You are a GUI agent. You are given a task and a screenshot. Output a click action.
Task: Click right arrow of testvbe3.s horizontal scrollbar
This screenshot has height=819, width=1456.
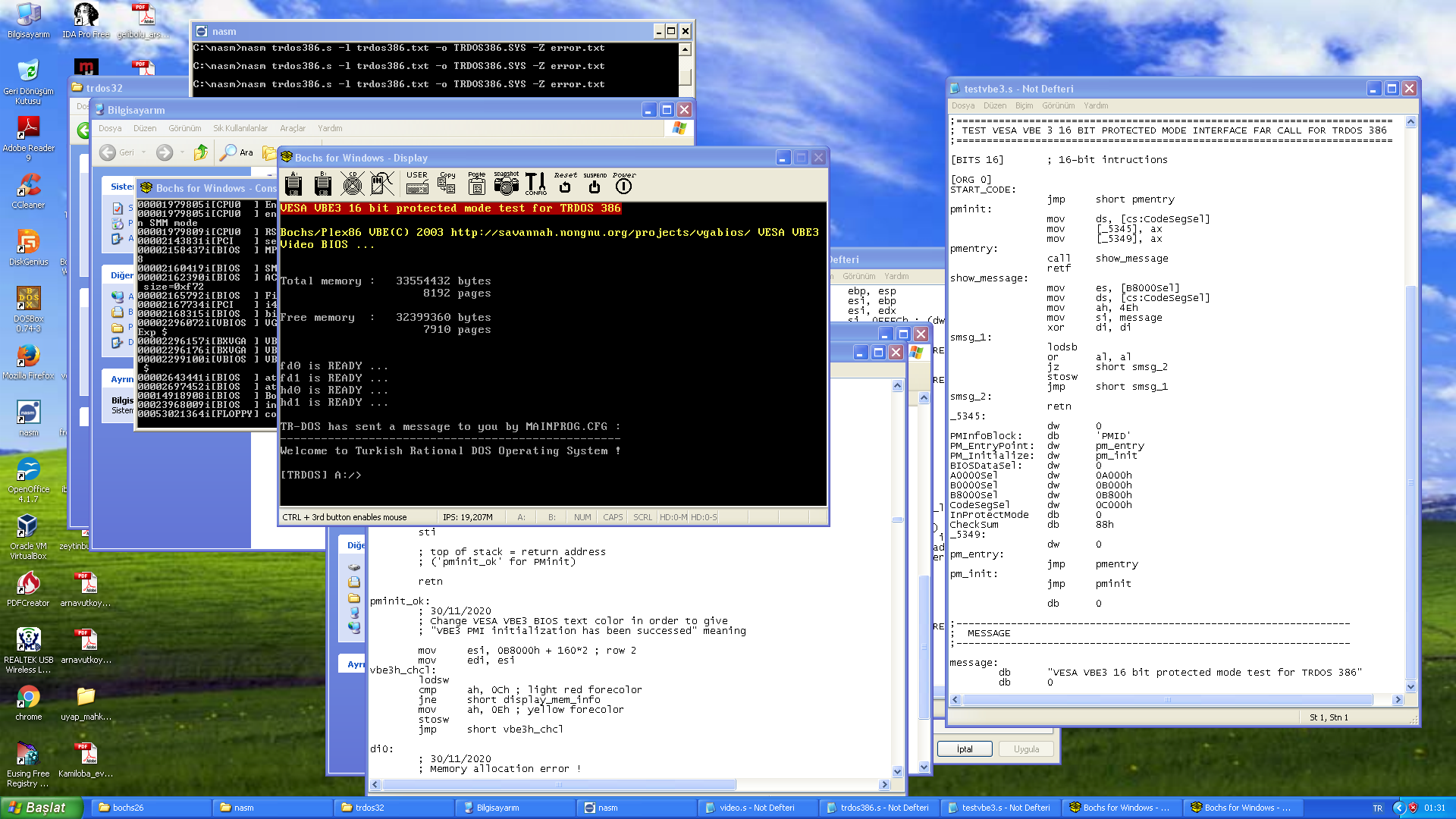click(x=1398, y=700)
